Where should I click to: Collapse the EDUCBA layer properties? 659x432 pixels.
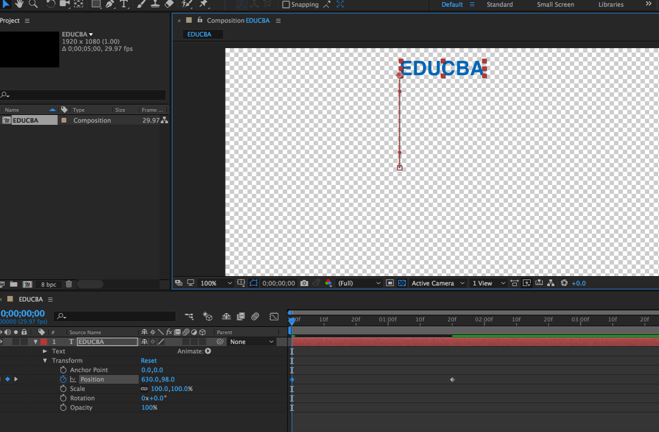[x=35, y=342]
